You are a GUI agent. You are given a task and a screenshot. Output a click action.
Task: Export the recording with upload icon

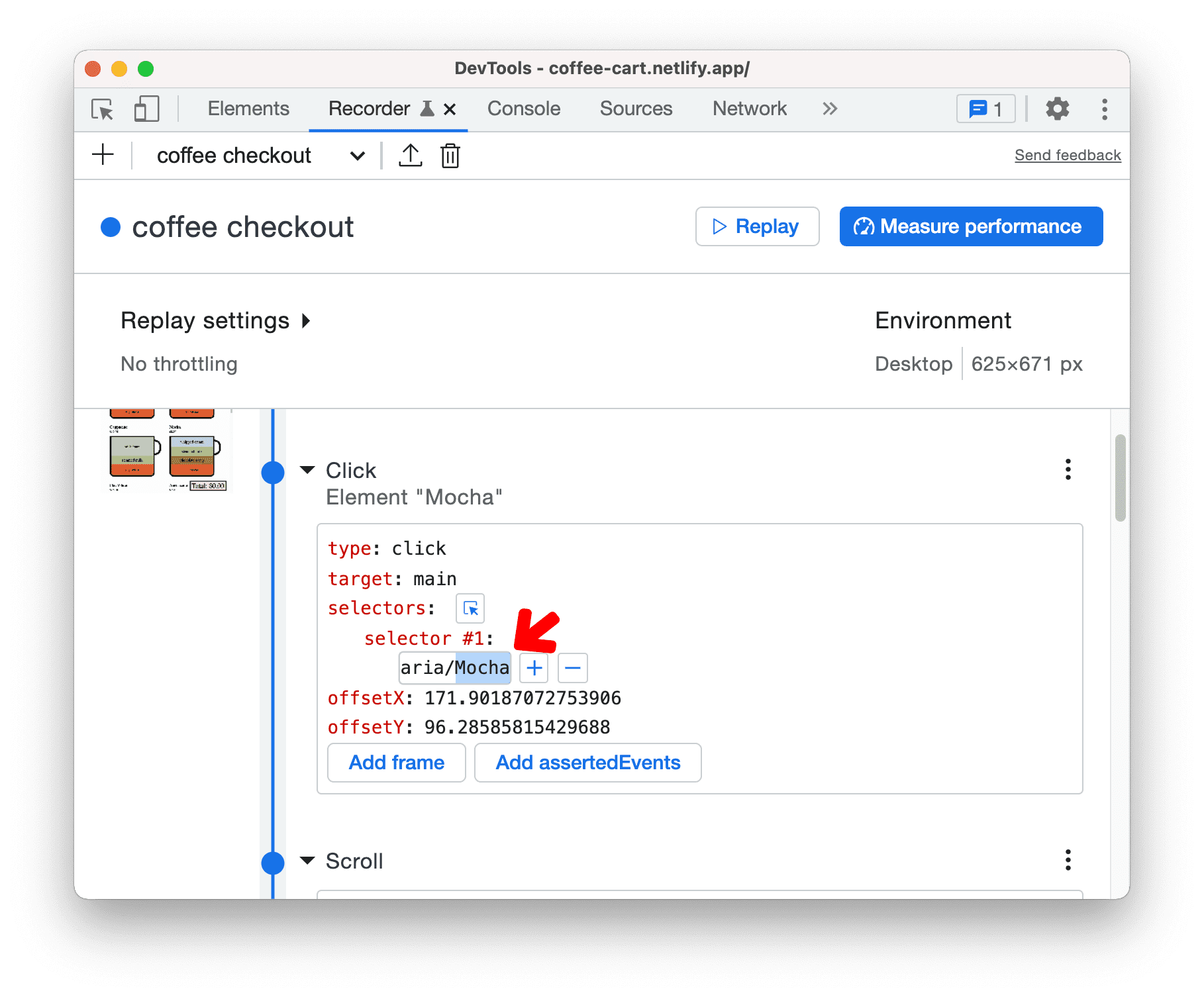point(410,156)
